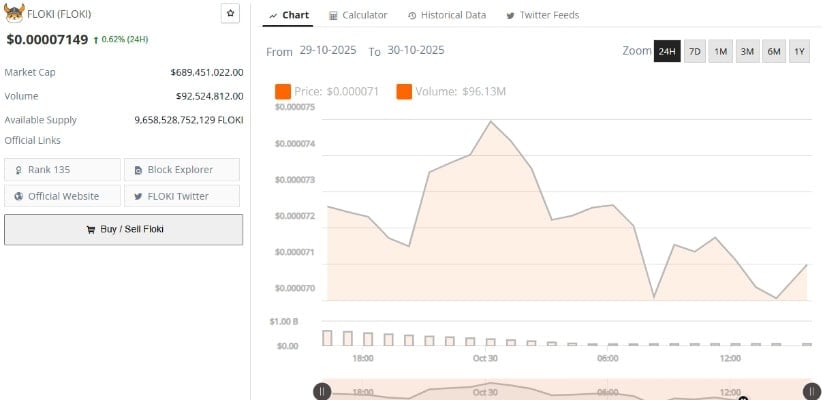Screen dimensions: 825x400
Task: Click the FLOKI coin logo icon
Action: 14,13
